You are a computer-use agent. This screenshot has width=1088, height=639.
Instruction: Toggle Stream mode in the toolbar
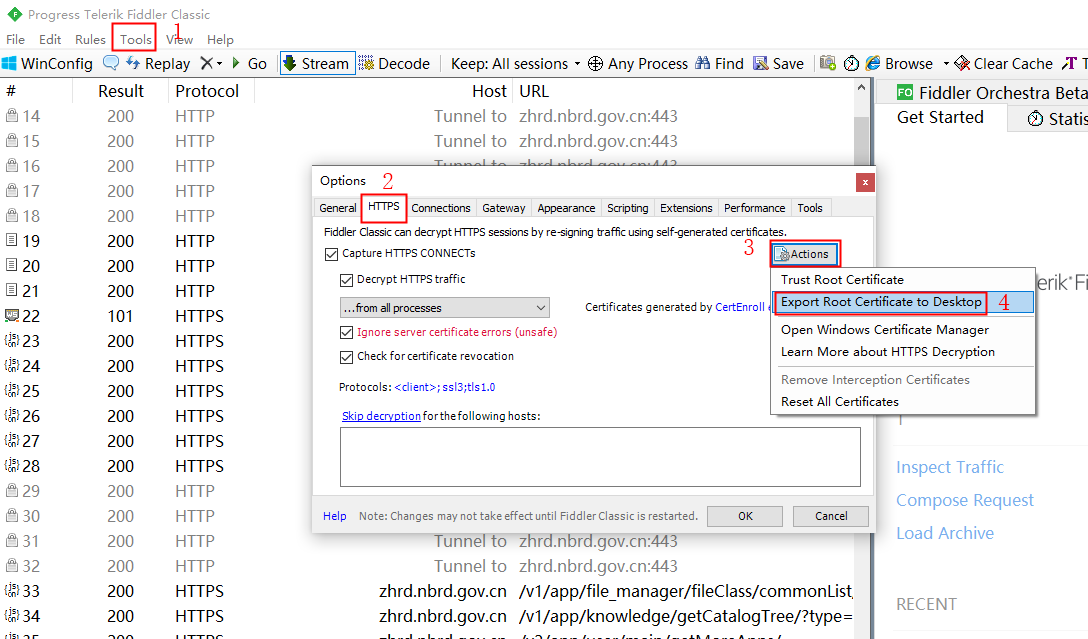pos(317,64)
